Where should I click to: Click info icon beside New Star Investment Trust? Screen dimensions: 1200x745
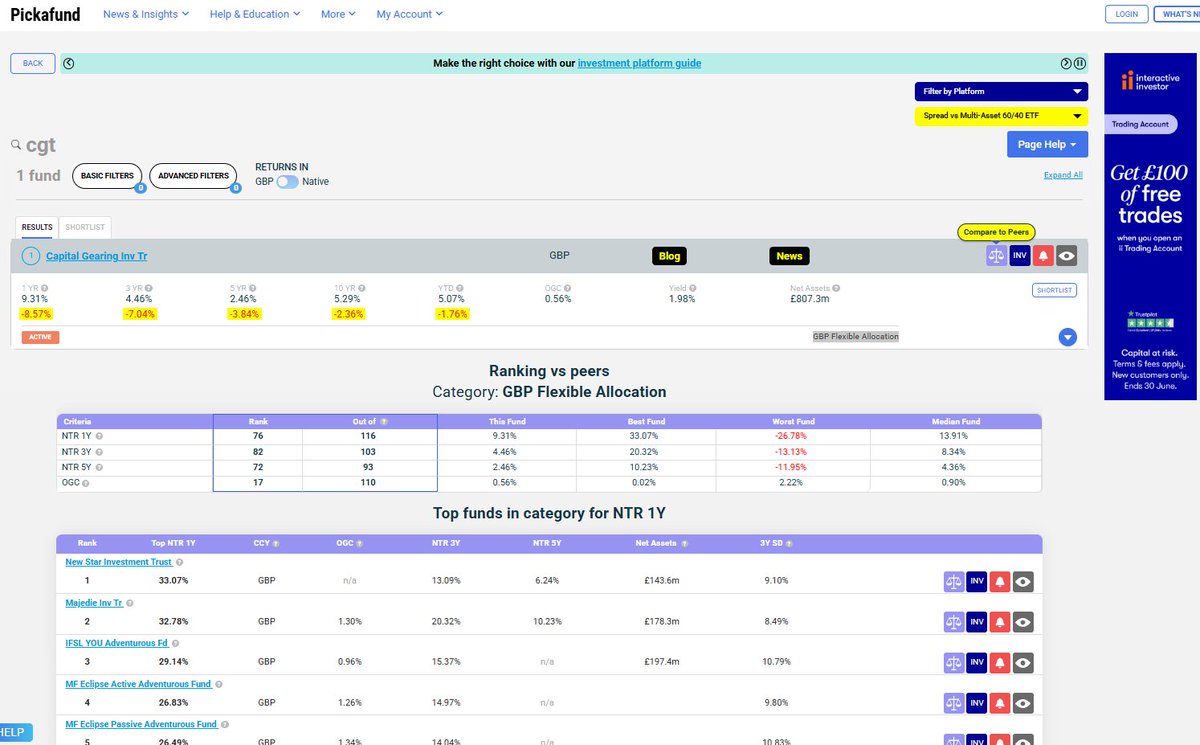(179, 562)
